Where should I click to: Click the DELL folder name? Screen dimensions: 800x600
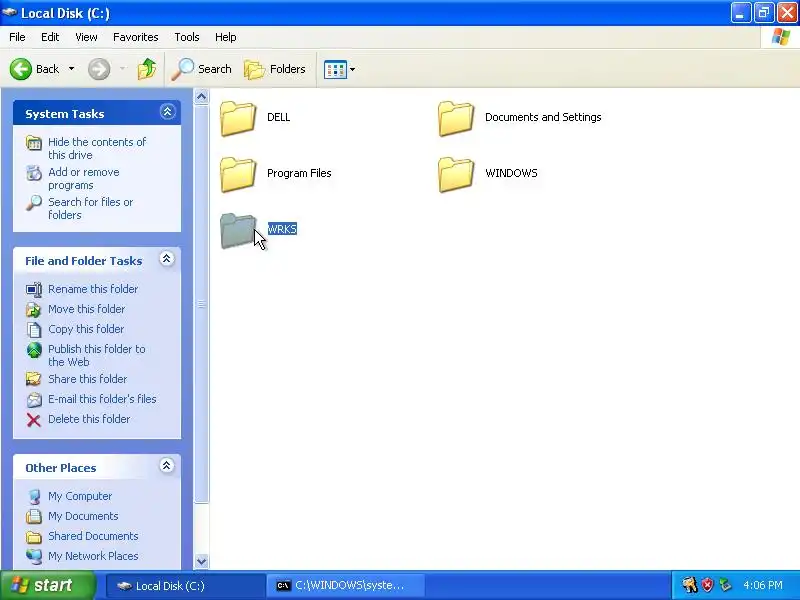click(279, 117)
